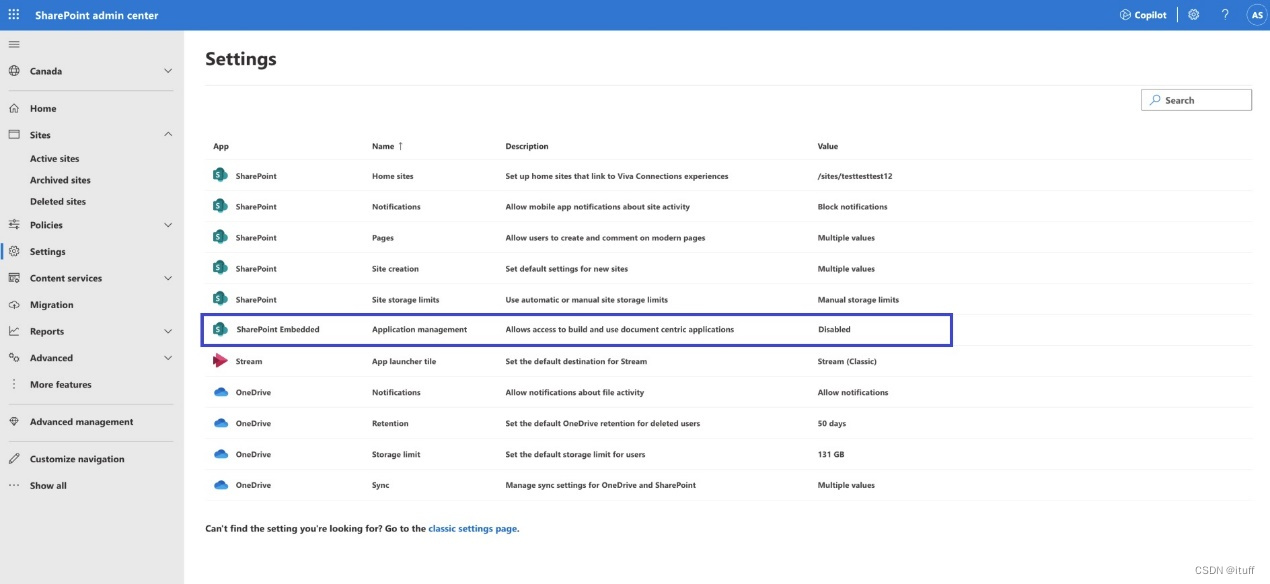The height and width of the screenshot is (584, 1270).
Task: Click the 131 GB storage value
Action: [x=831, y=454]
